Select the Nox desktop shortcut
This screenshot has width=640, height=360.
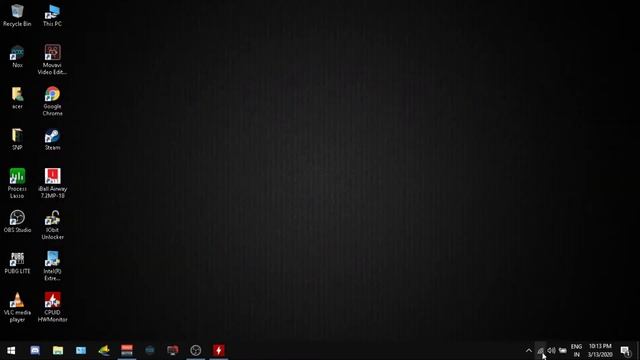[17, 57]
